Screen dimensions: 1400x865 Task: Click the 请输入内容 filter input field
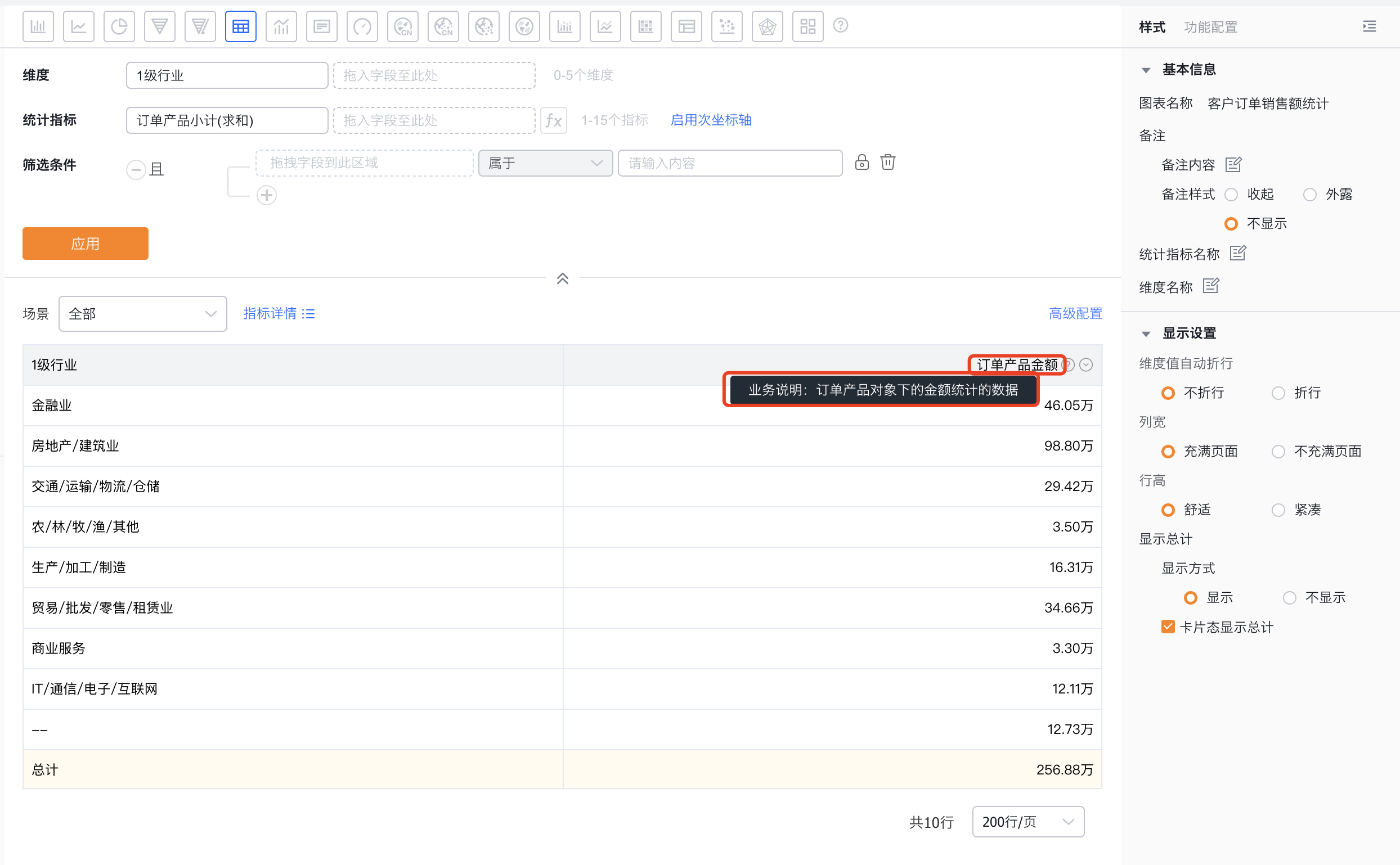click(730, 164)
